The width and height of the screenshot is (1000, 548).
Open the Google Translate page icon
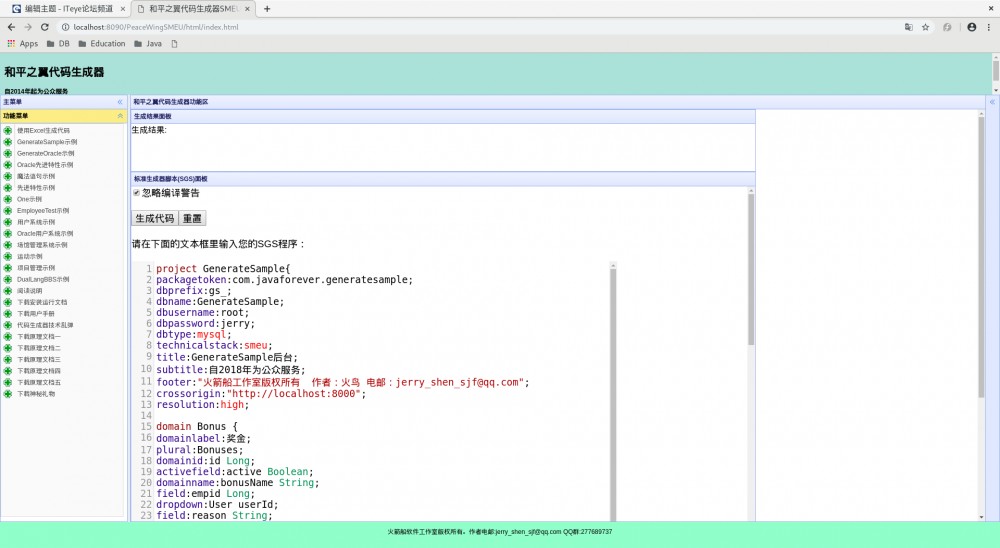(909, 27)
